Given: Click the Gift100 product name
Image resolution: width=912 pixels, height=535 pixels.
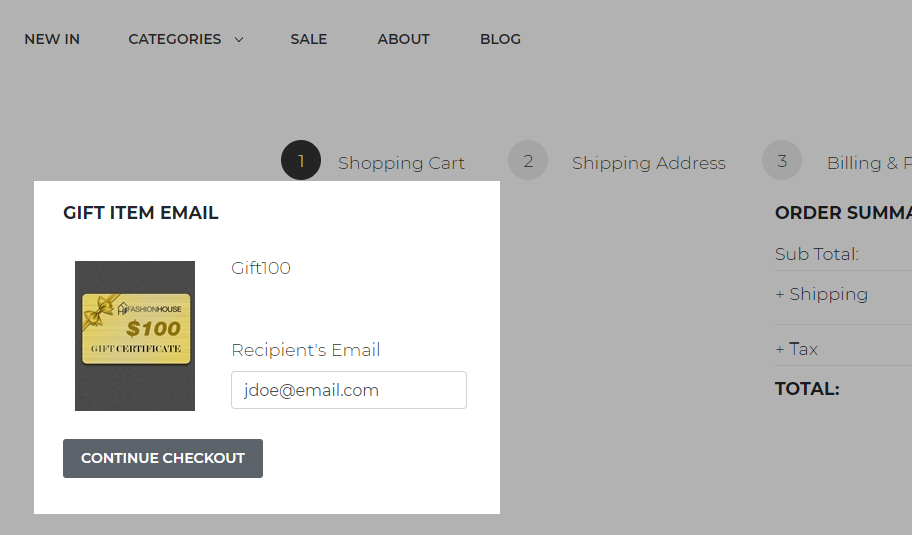Looking at the screenshot, I should [261, 268].
